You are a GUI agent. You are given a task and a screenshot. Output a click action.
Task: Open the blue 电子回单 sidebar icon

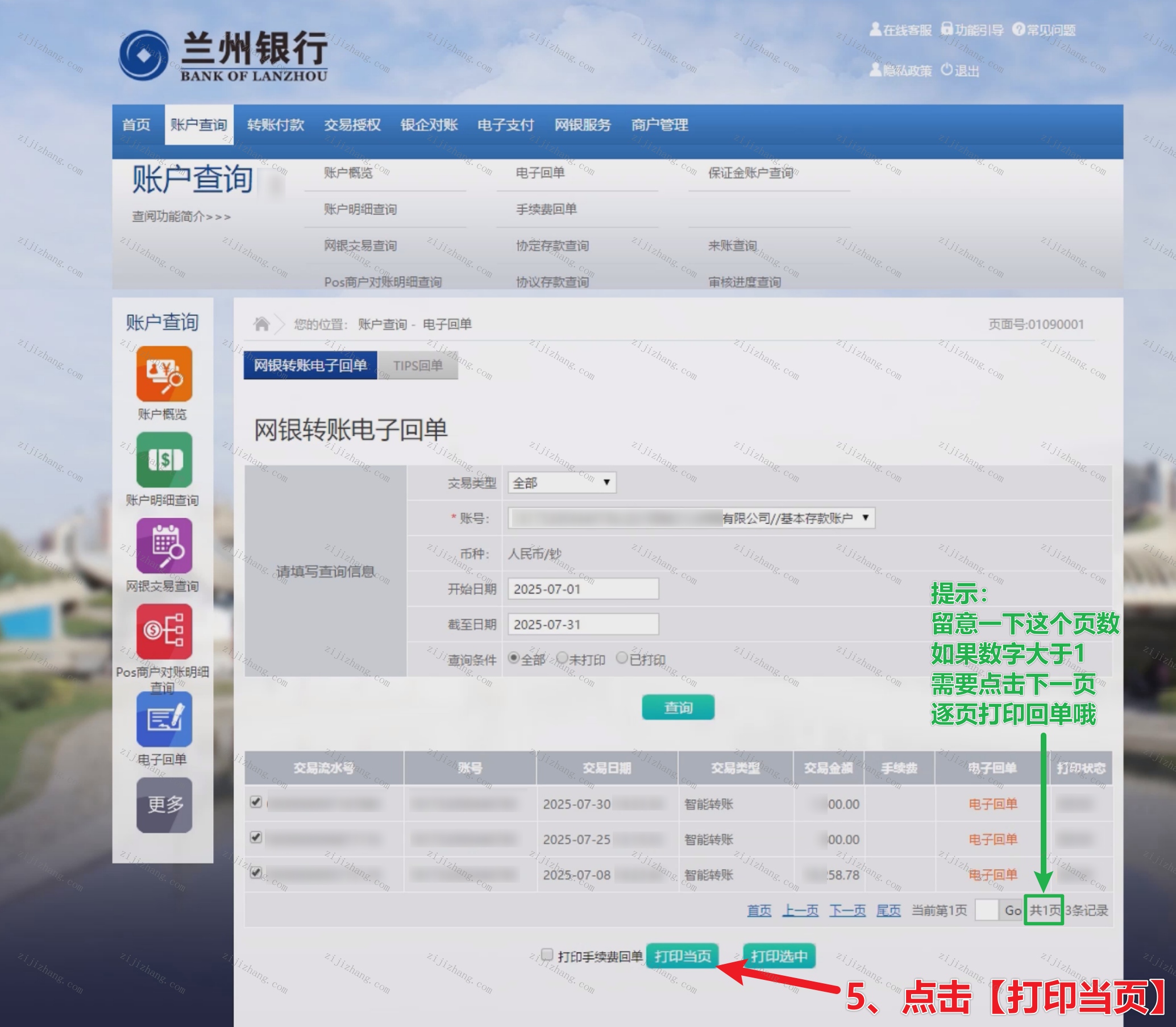pyautogui.click(x=164, y=718)
